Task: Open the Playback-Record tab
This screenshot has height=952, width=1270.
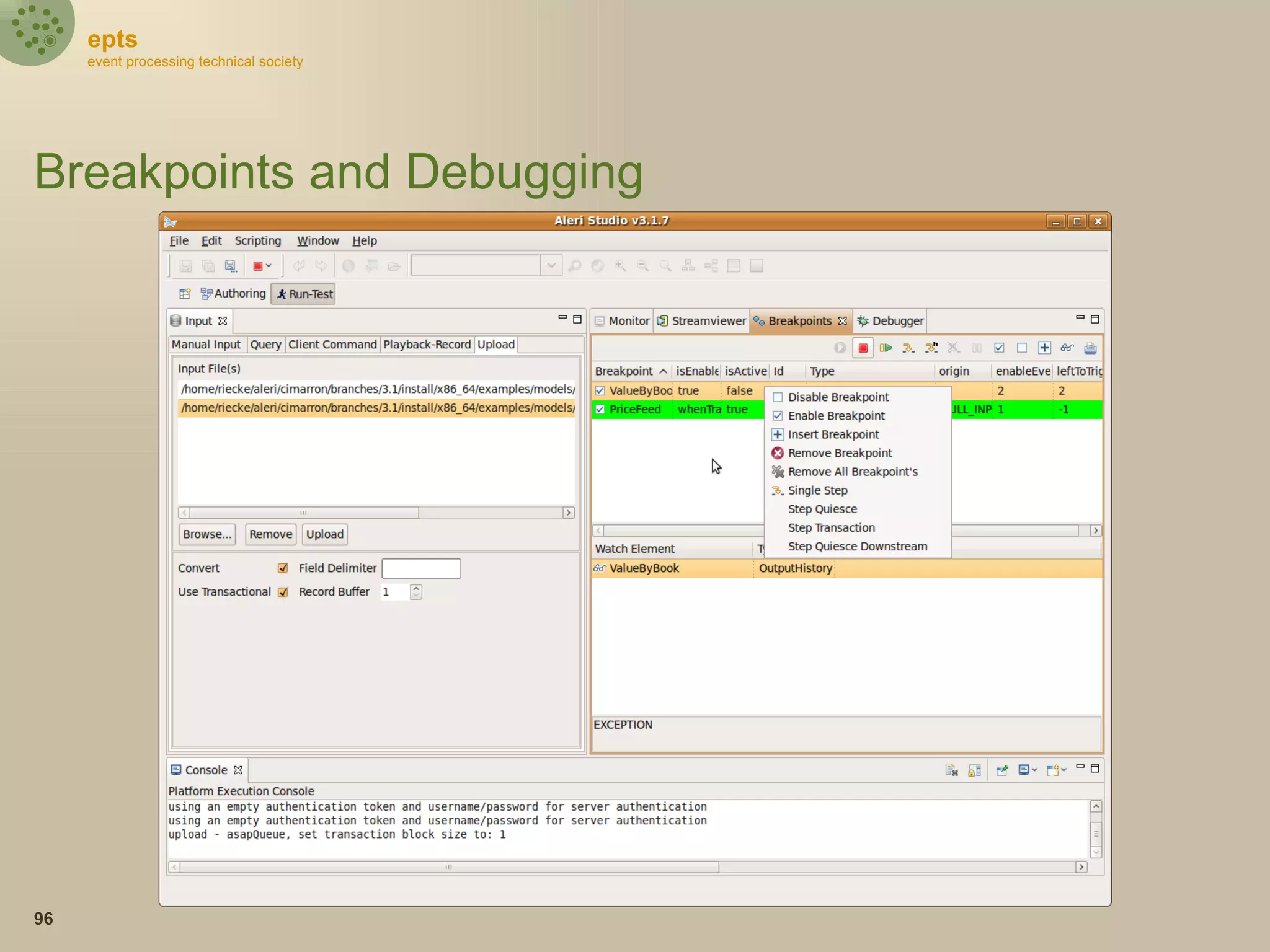Action: point(427,345)
